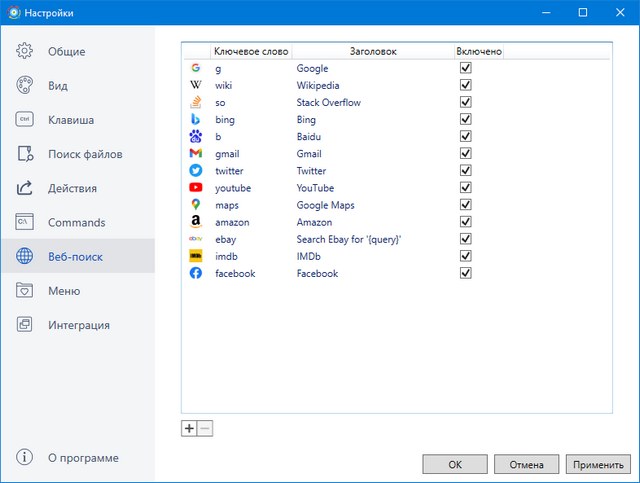This screenshot has width=640, height=483.
Task: Click the YouTube play icon
Action: pos(196,188)
